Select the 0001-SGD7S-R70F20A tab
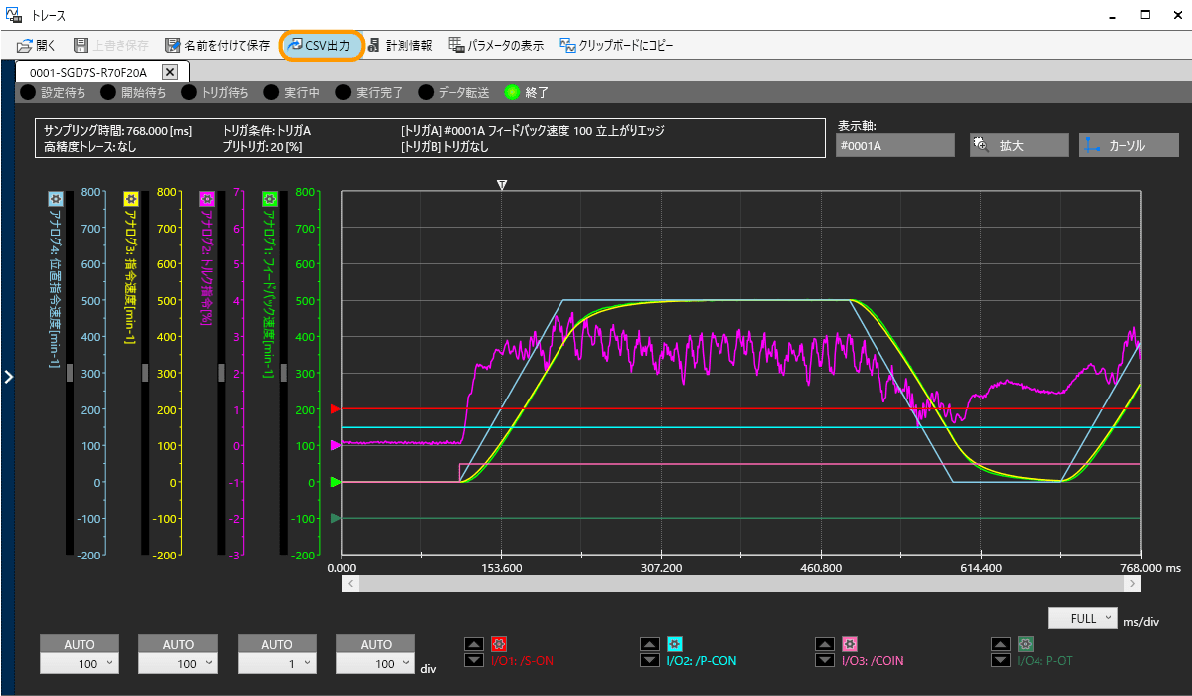Image resolution: width=1192 pixels, height=696 pixels. click(x=88, y=72)
